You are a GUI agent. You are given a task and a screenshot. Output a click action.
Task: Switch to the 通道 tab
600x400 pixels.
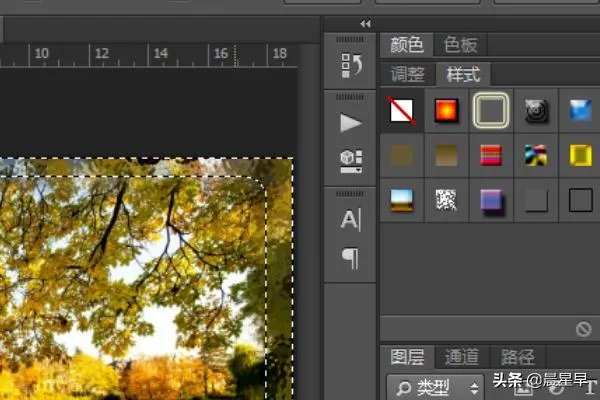[461, 356]
